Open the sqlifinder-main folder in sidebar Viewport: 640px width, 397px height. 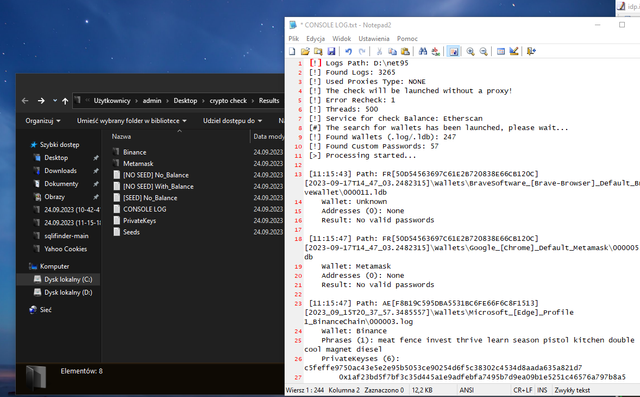click(x=66, y=236)
